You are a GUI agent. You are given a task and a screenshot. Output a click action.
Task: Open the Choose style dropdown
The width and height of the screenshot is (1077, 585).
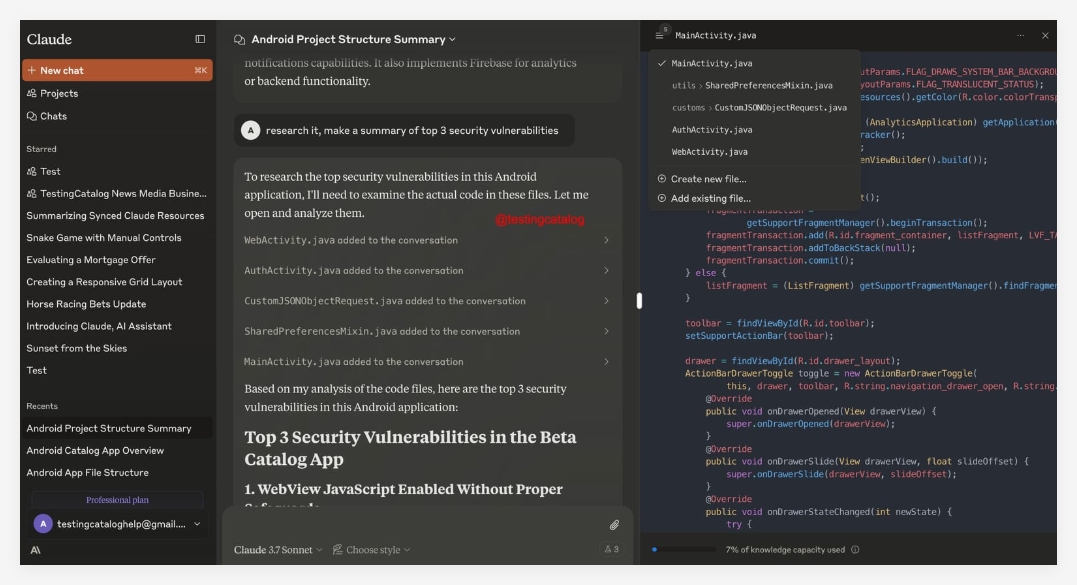tap(372, 550)
